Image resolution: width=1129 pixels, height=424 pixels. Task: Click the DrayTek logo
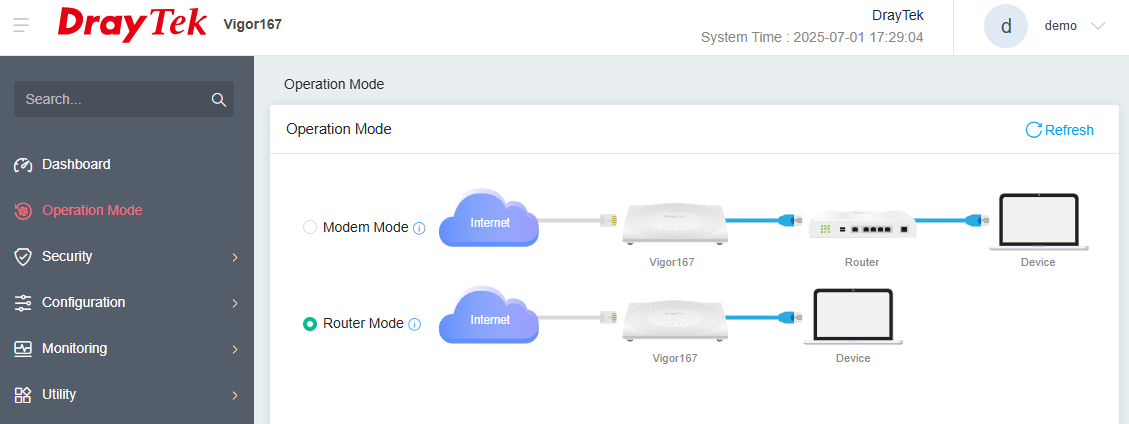coord(132,24)
